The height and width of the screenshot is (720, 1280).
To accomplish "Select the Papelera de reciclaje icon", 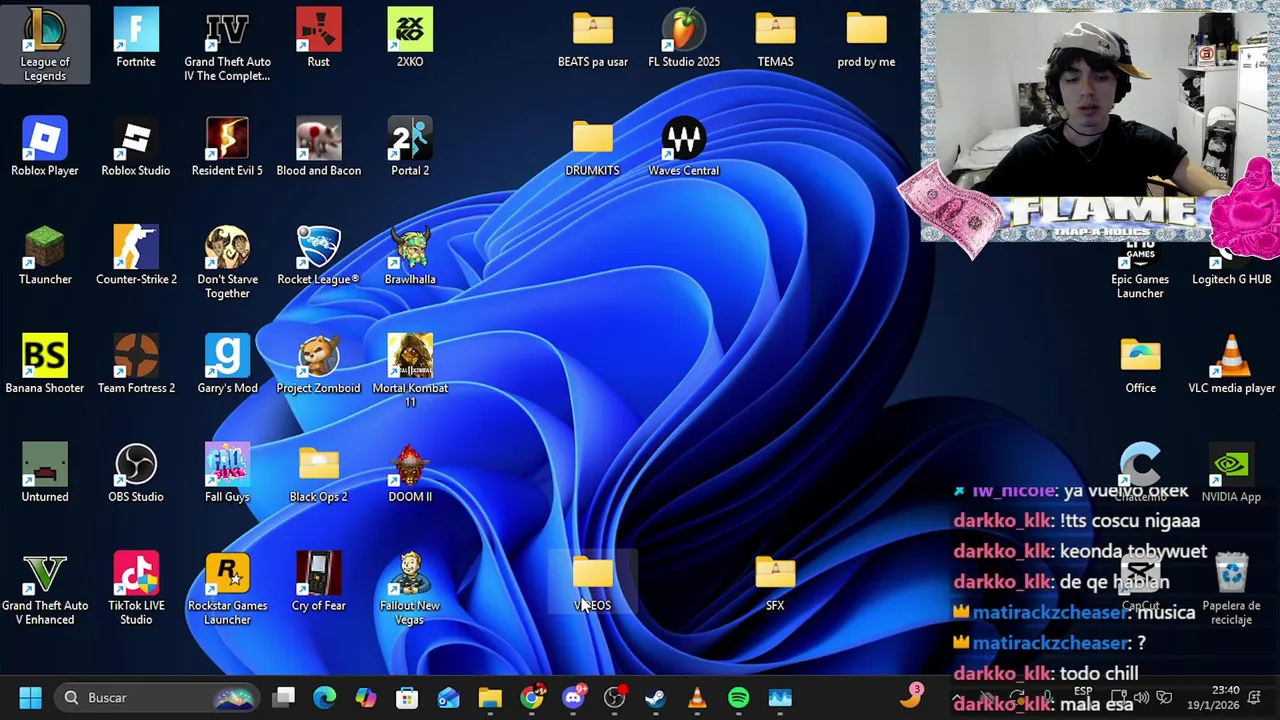I will (x=1231, y=588).
